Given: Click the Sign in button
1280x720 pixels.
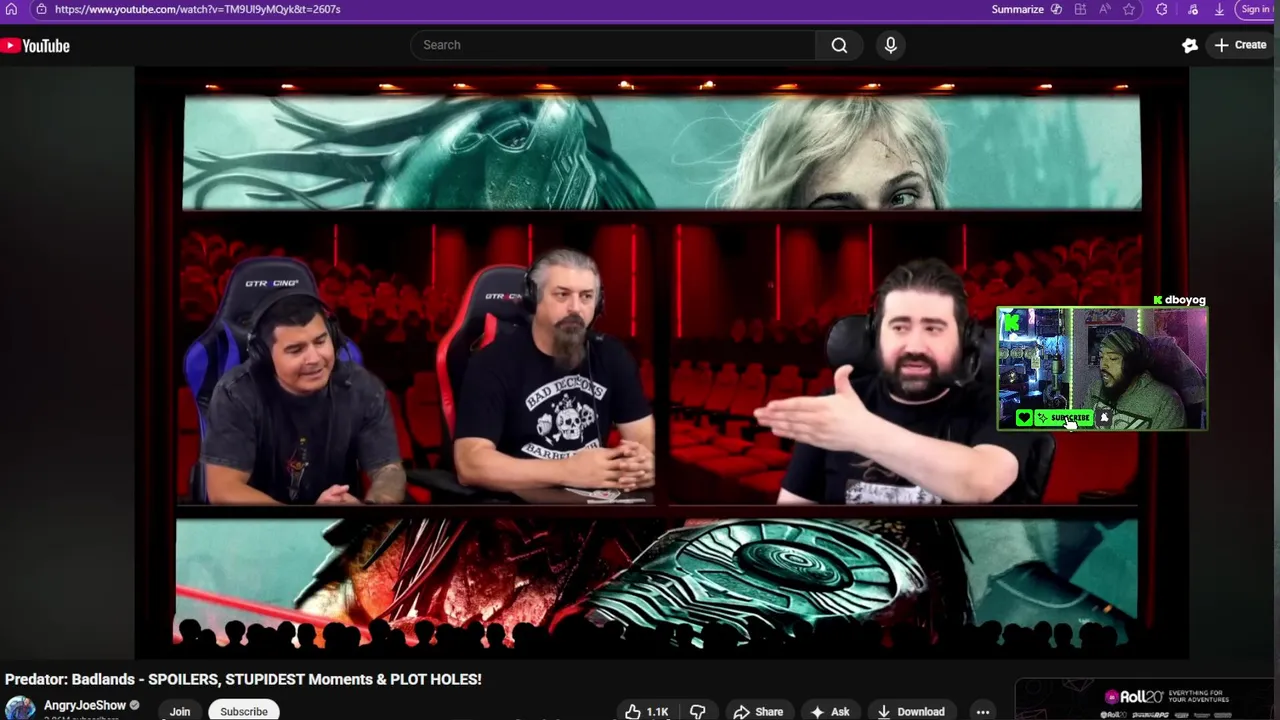Looking at the screenshot, I should (x=1257, y=9).
